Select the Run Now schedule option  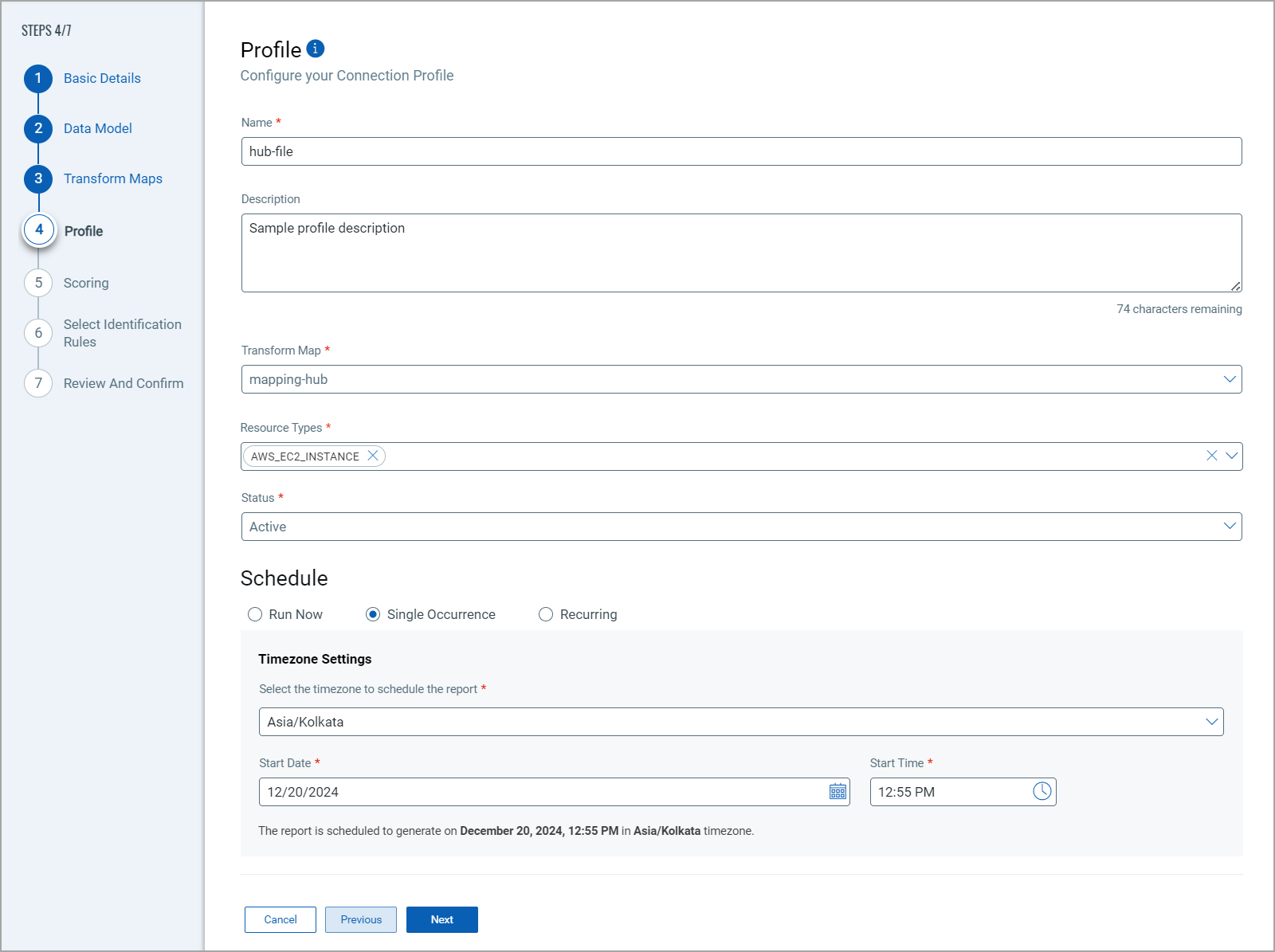pos(255,614)
